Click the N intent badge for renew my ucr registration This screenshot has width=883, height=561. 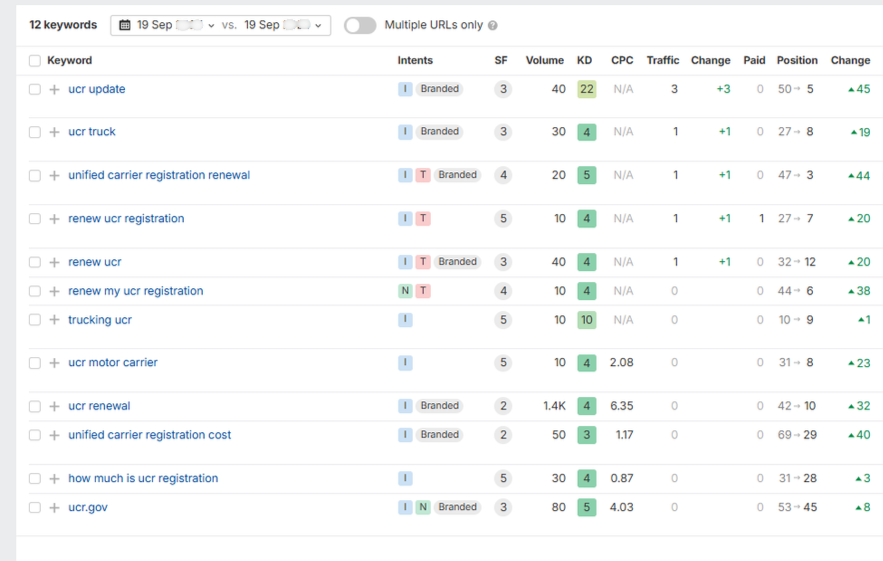[x=405, y=291]
